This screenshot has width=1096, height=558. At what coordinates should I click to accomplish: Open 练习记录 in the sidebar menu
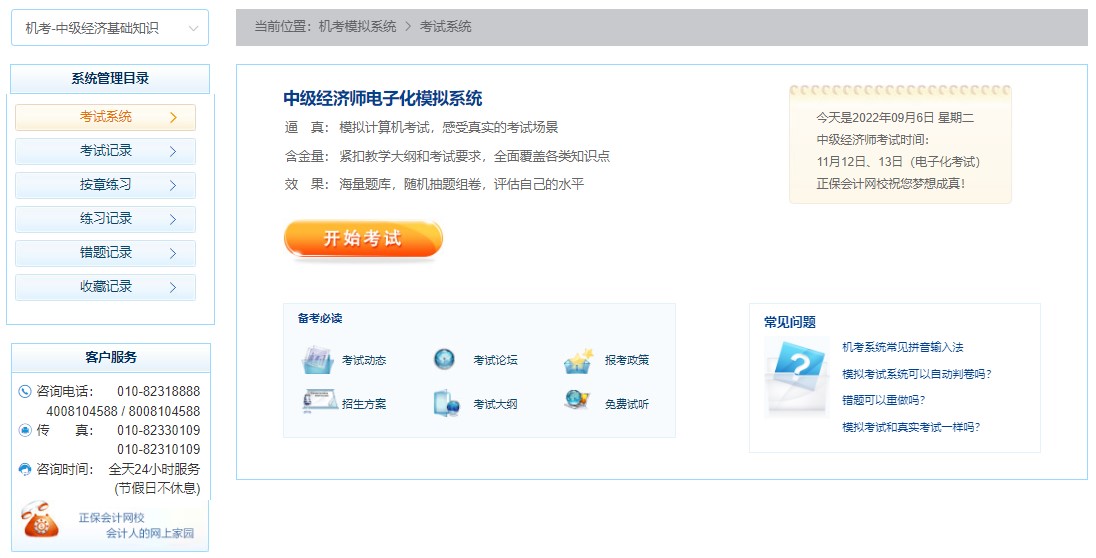tap(106, 219)
